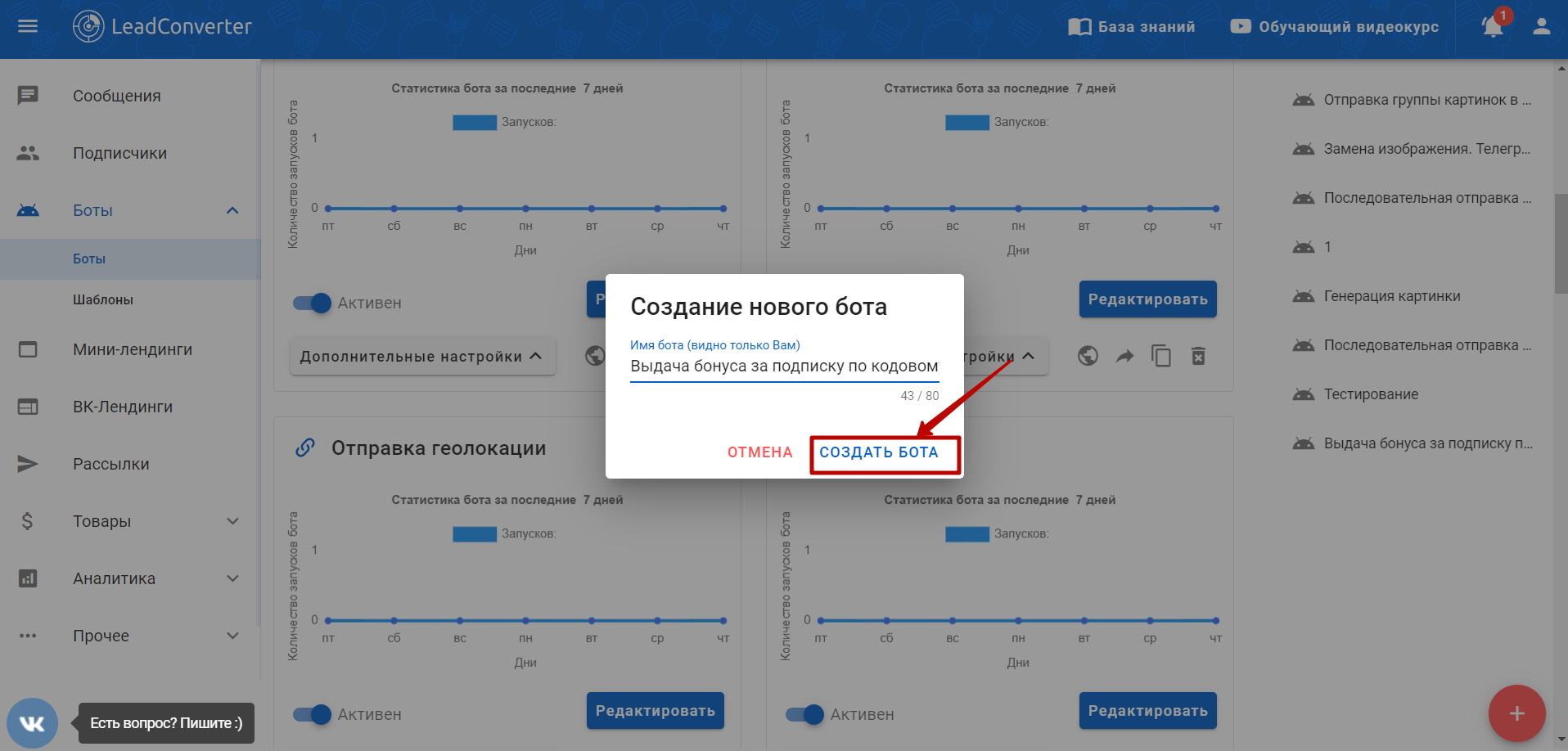Toggle the bottom-left bot Активен switch
The width and height of the screenshot is (1568, 751).
point(312,714)
